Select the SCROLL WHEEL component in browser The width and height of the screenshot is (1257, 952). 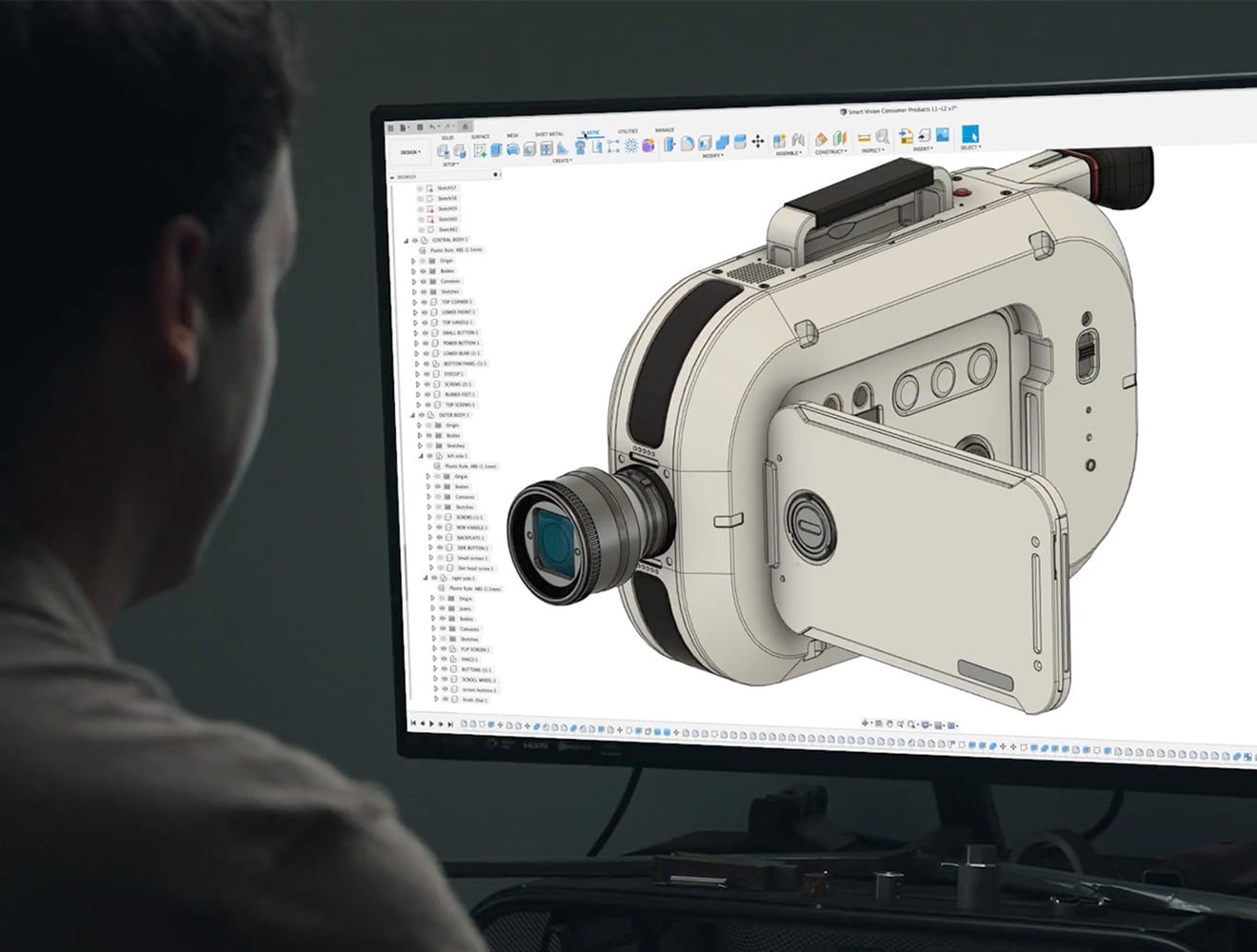pyautogui.click(x=478, y=680)
